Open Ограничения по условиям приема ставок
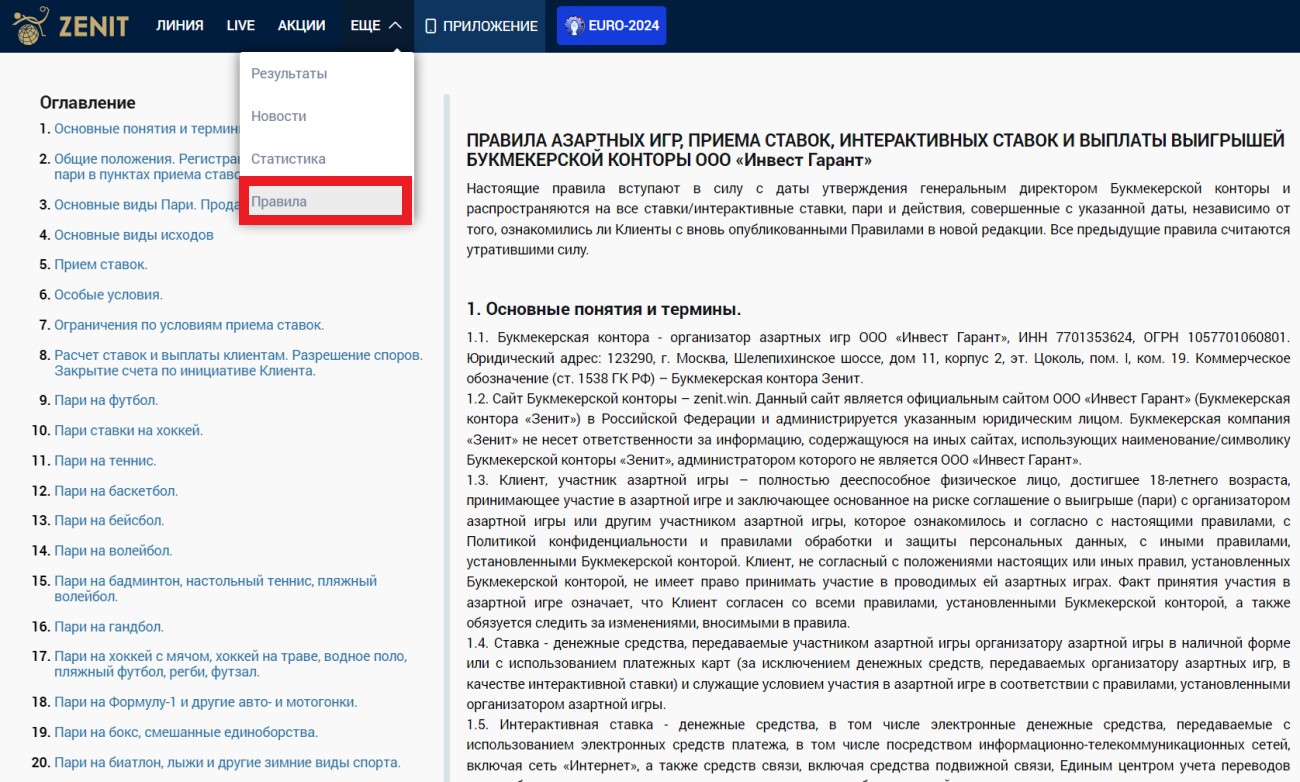 point(189,325)
